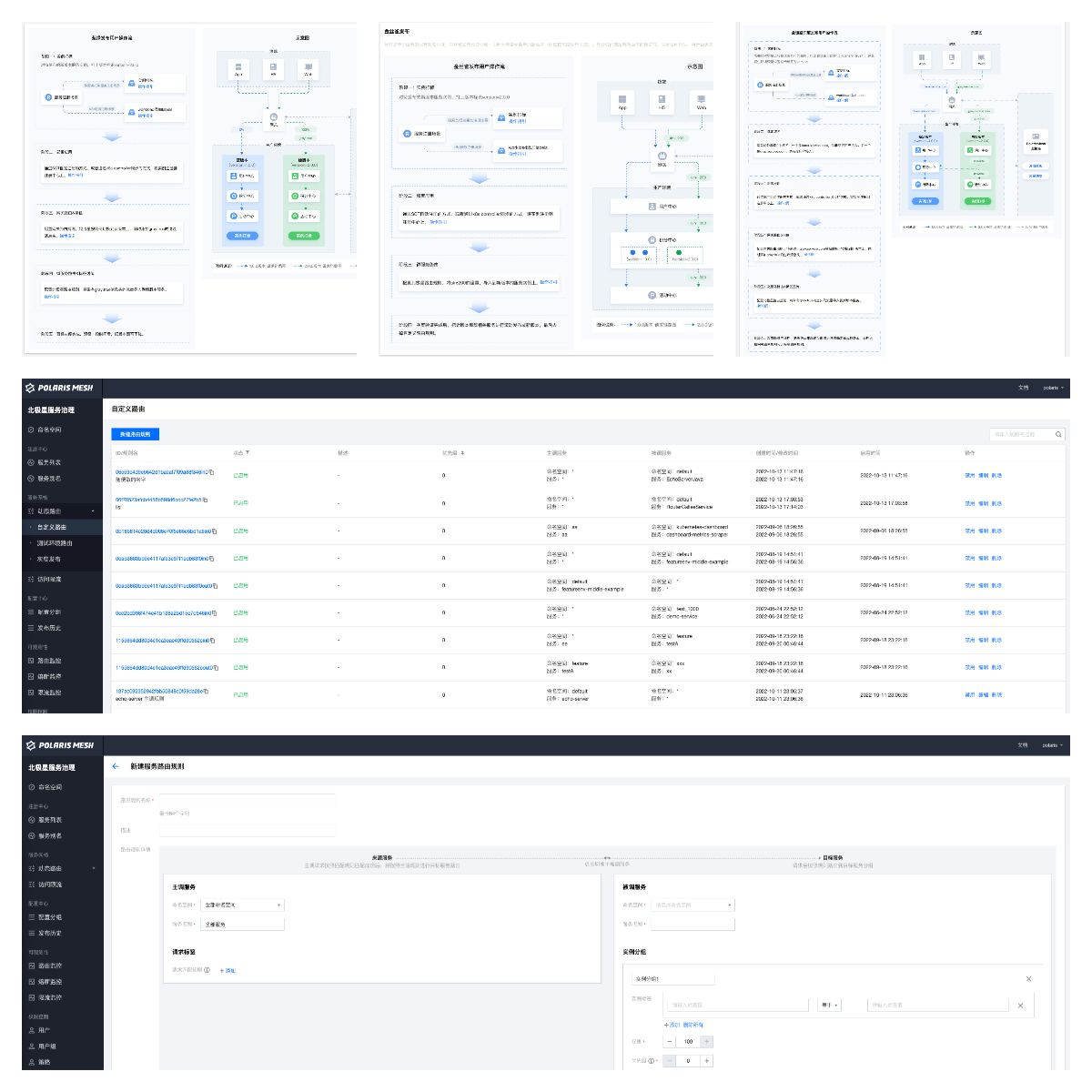The width and height of the screenshot is (1092, 1092).
Task: Click 添加 link beside 请求匹配规则
Action: (x=227, y=970)
